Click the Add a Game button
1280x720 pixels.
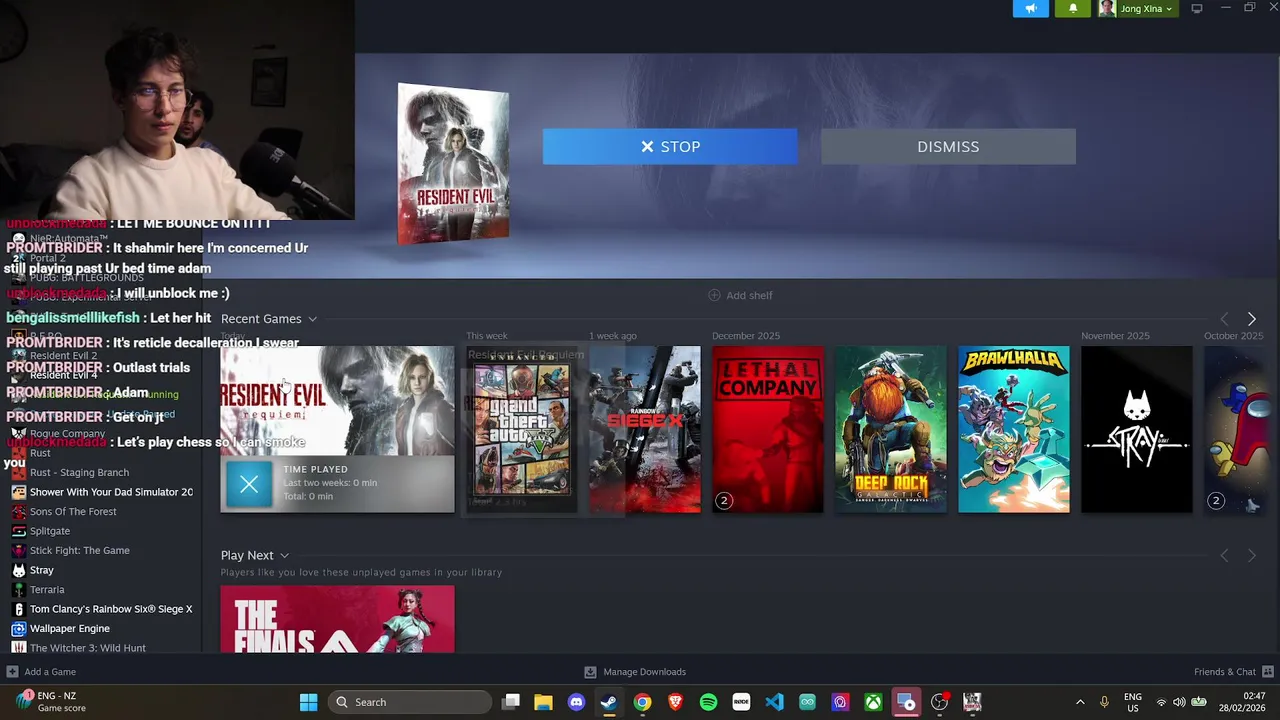41,672
